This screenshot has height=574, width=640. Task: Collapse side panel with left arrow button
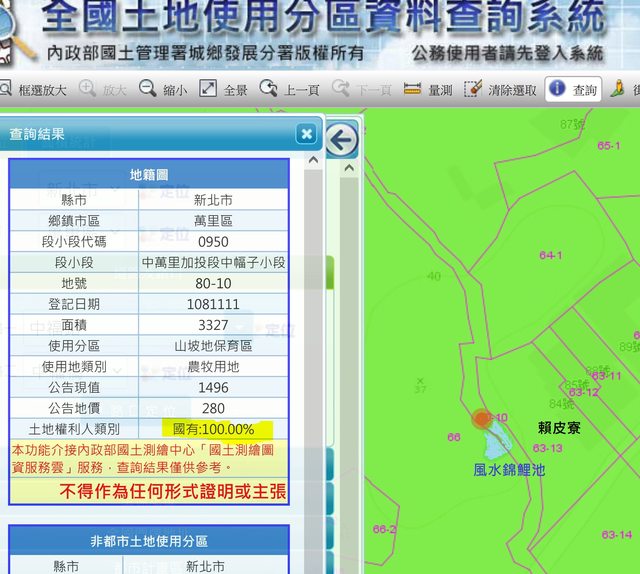coord(341,140)
